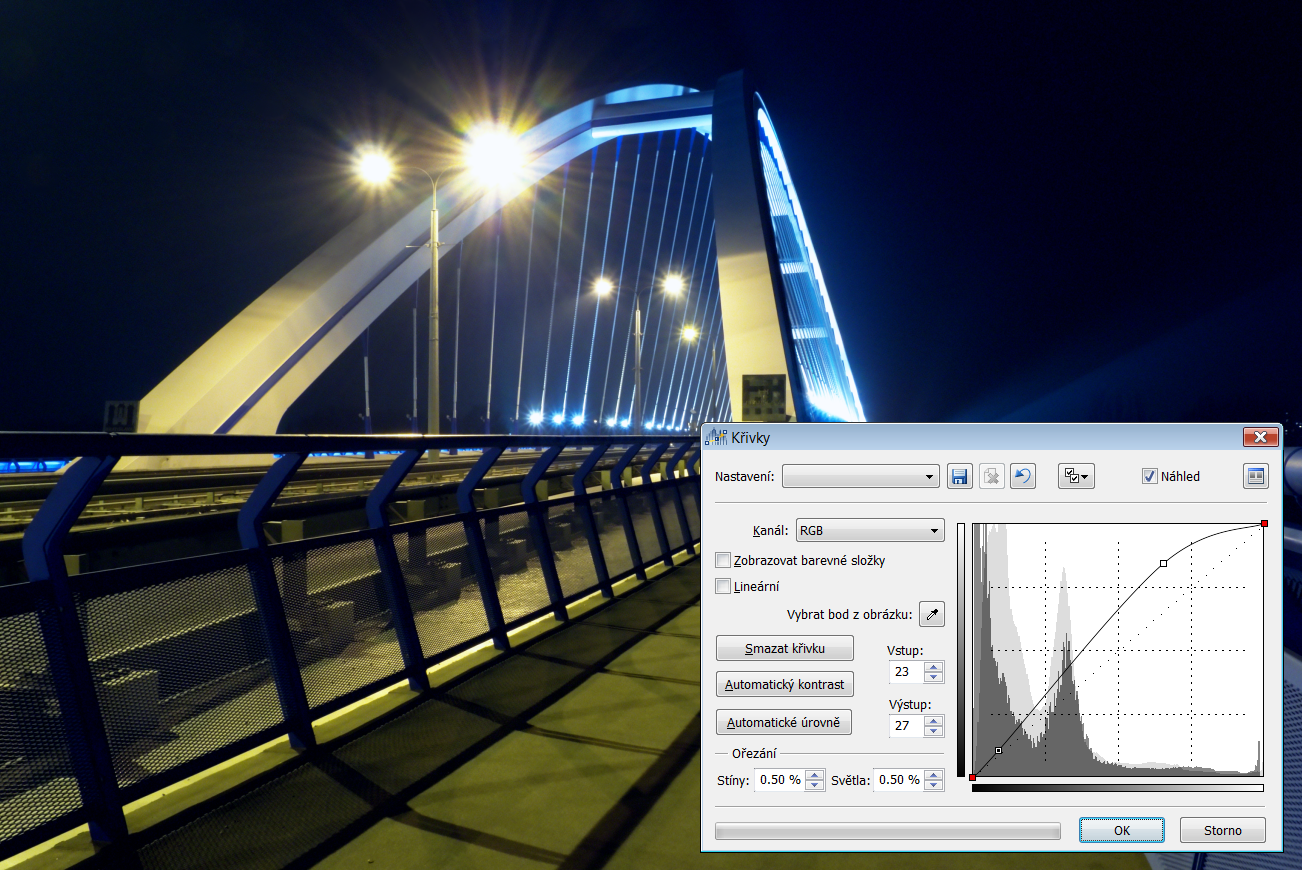This screenshot has height=870, width=1302.
Task: Click the vertical gradient bar beside the histogram
Action: coord(962,650)
